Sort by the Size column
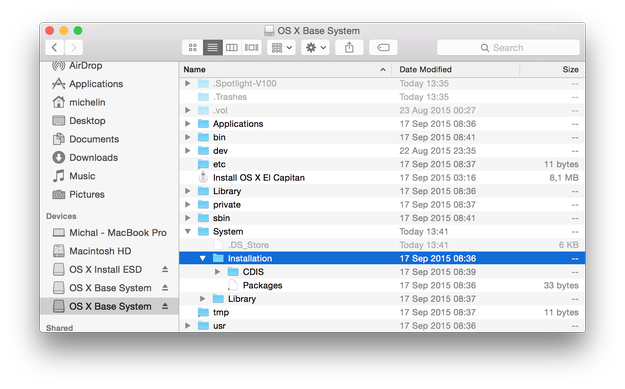This screenshot has height=389, width=625. (552, 69)
